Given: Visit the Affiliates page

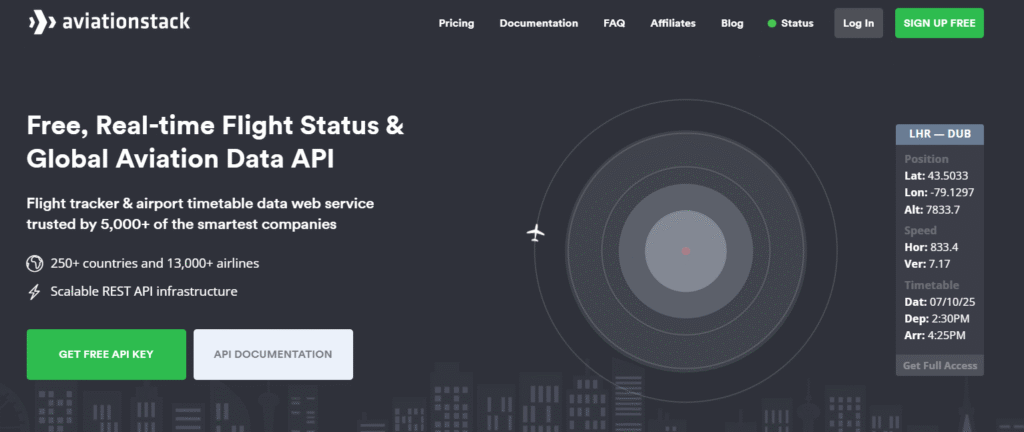Looking at the screenshot, I should pyautogui.click(x=672, y=23).
